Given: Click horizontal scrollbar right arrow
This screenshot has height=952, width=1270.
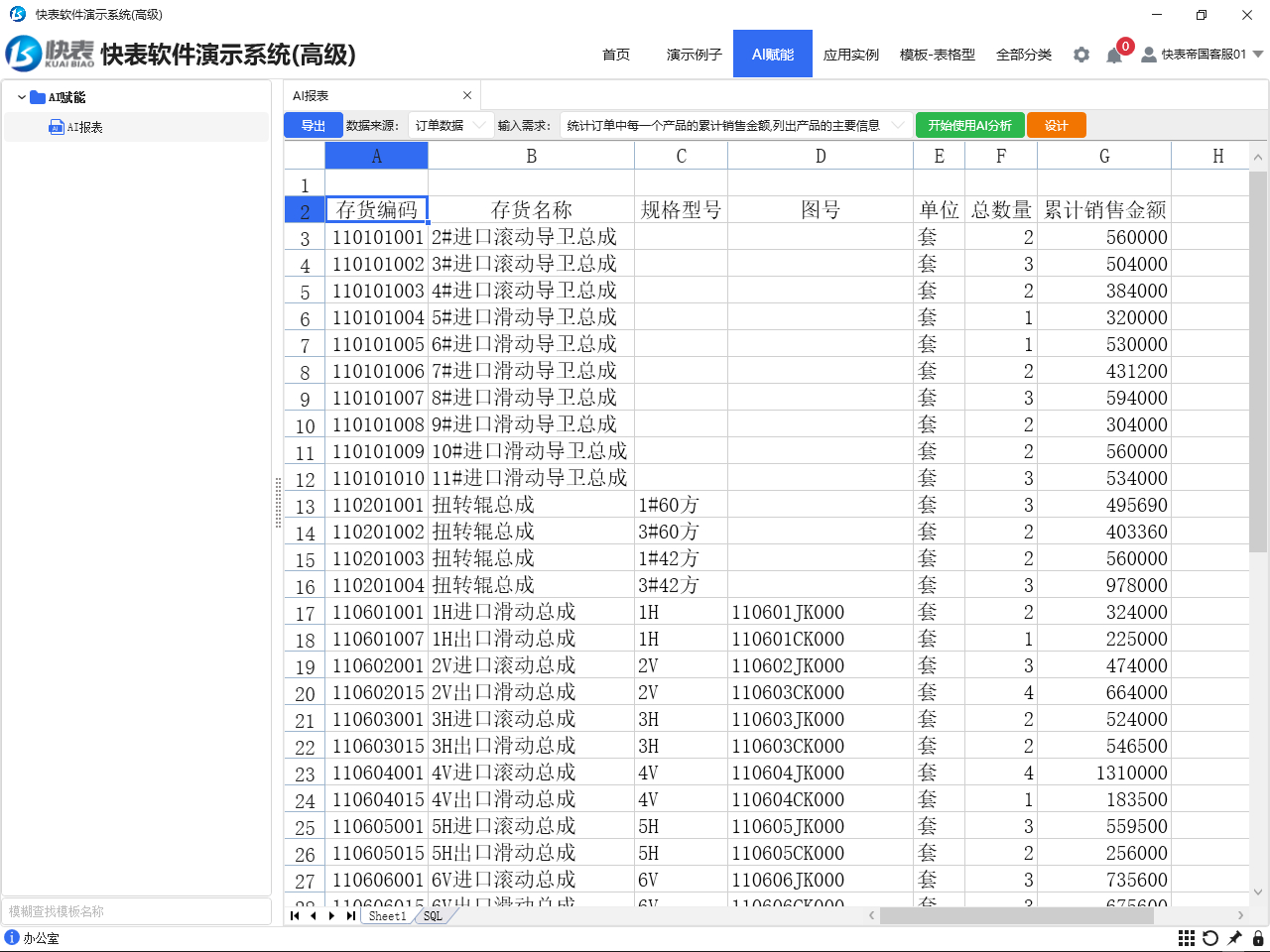Looking at the screenshot, I should click(x=1240, y=915).
